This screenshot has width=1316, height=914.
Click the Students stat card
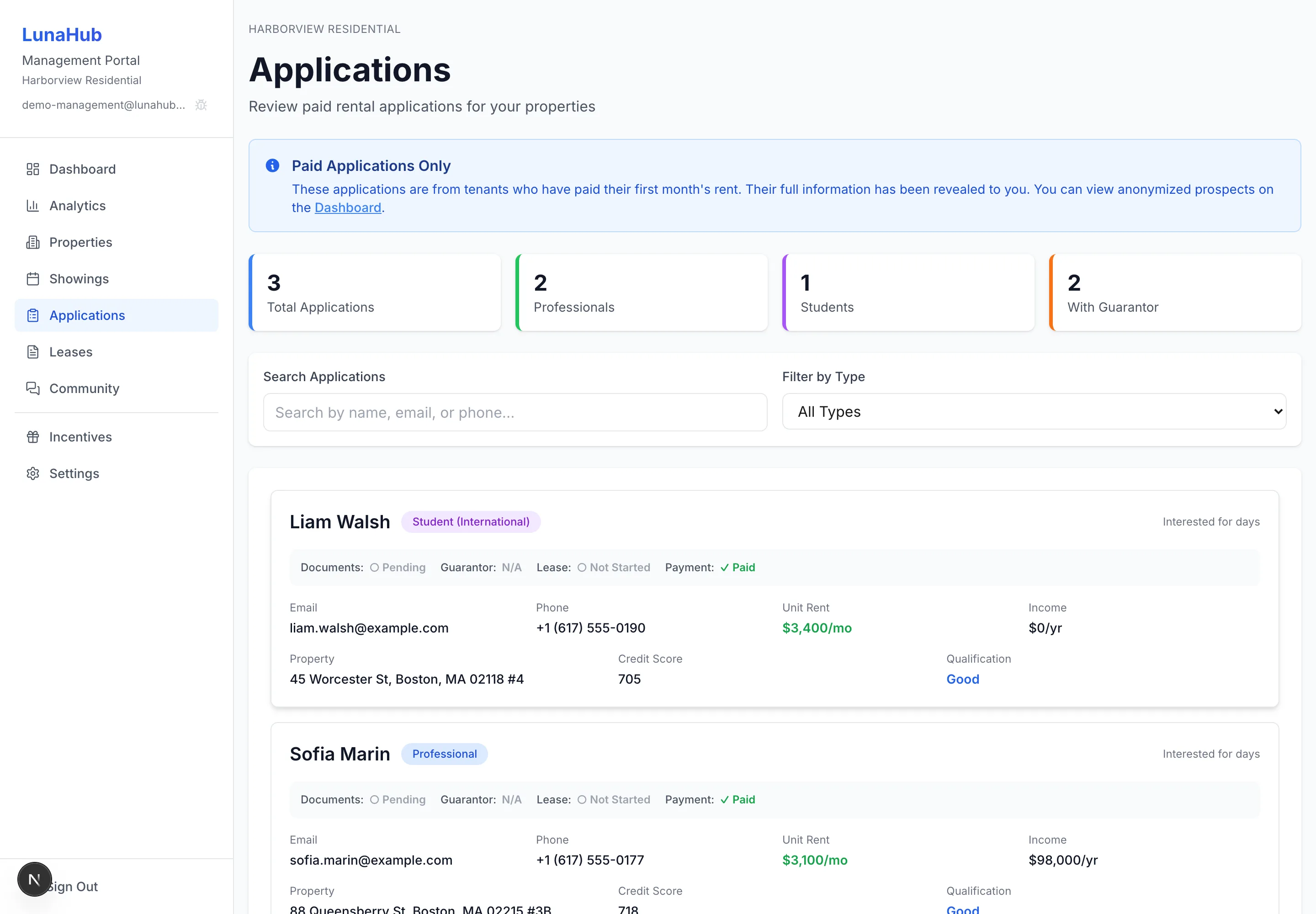[x=908, y=292]
